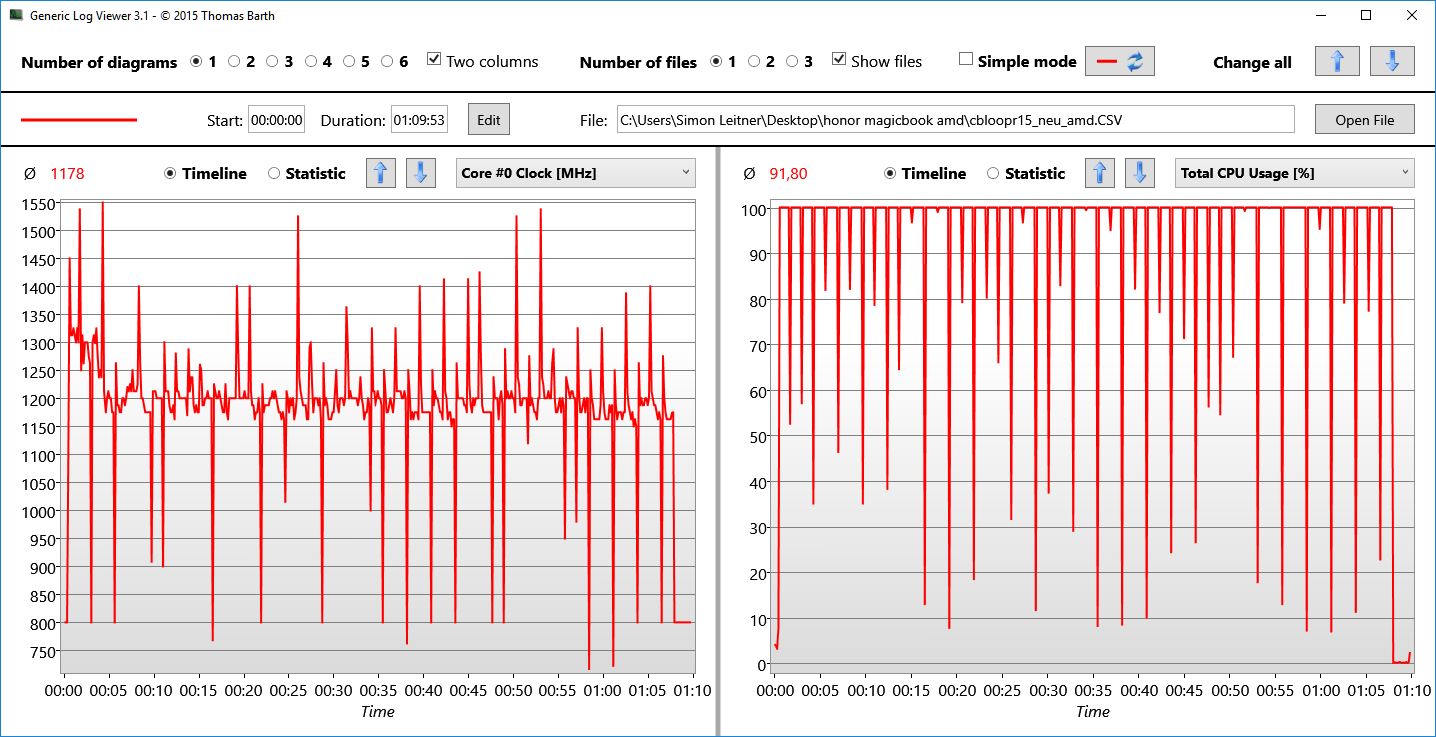This screenshot has width=1436, height=737.
Task: Click the Change all label
Action: pos(1252,62)
